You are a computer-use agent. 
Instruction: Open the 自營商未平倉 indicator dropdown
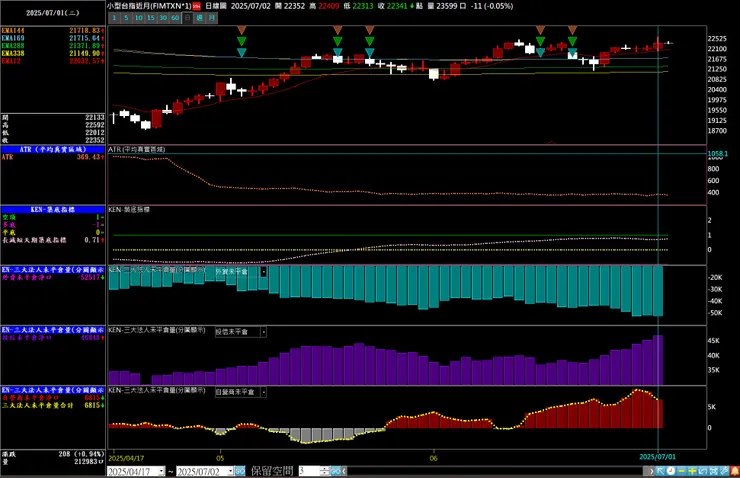point(263,392)
